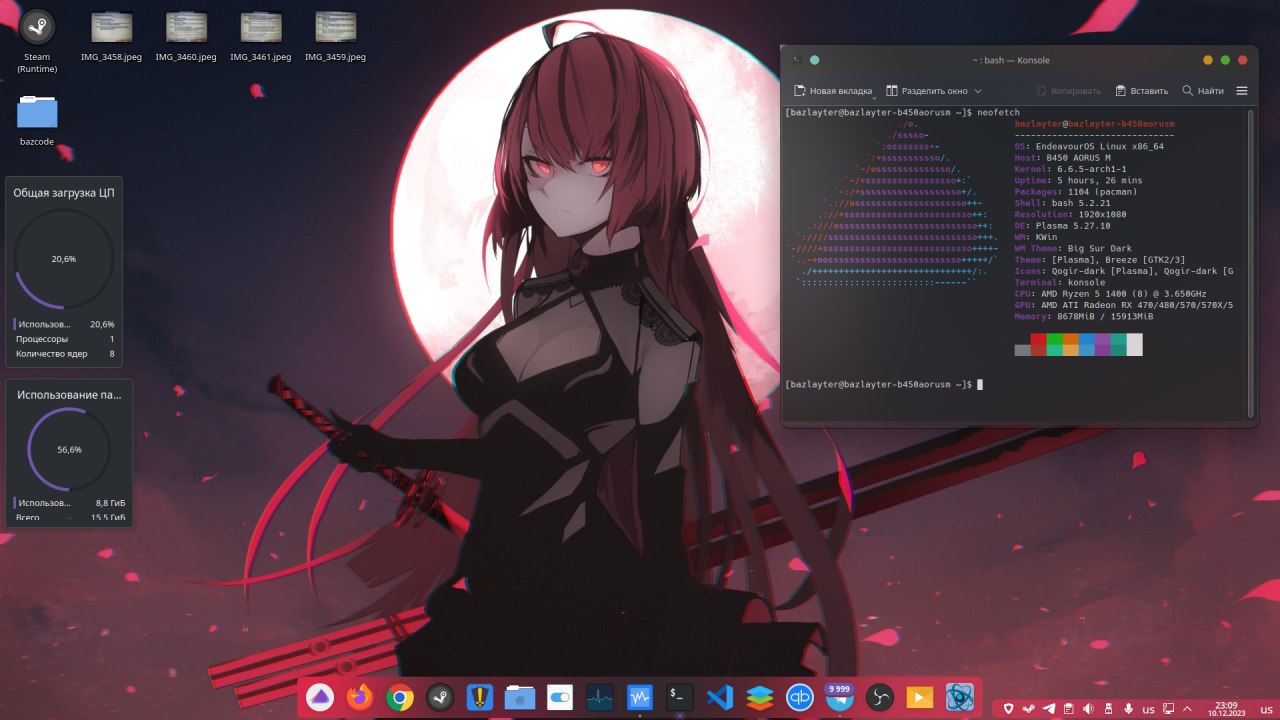
Task: Click the 'OS: EndeavourOS Linux' neofetch line
Action: [x=1089, y=146]
